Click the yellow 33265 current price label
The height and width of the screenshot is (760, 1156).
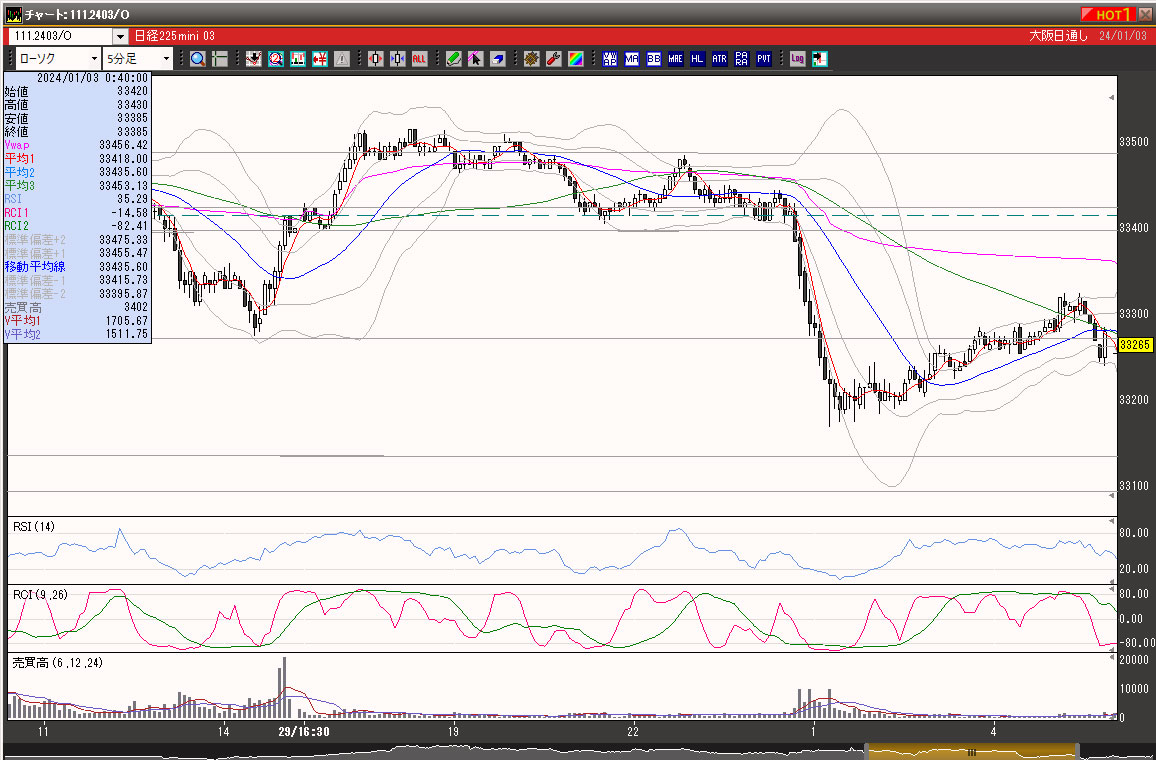click(1136, 344)
